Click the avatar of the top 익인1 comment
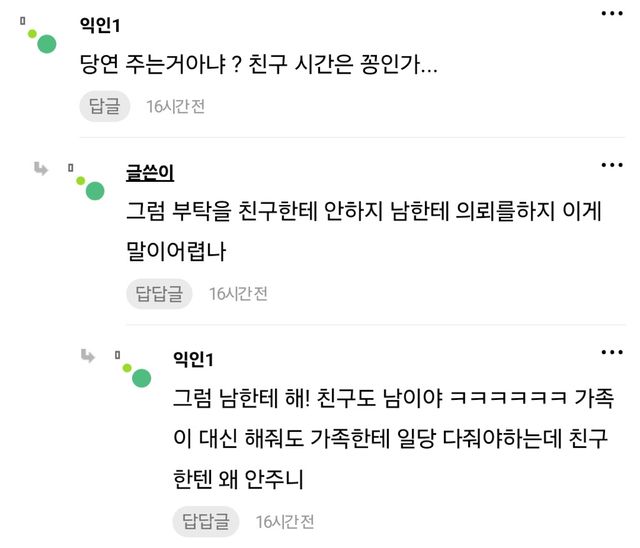Screen dimensions: 640x548 coord(44,43)
